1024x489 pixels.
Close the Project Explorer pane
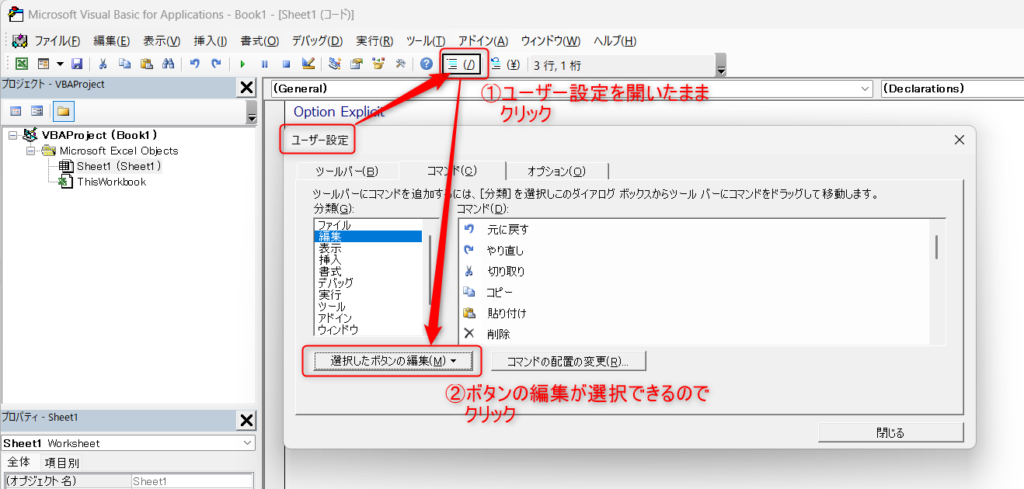pyautogui.click(x=247, y=87)
